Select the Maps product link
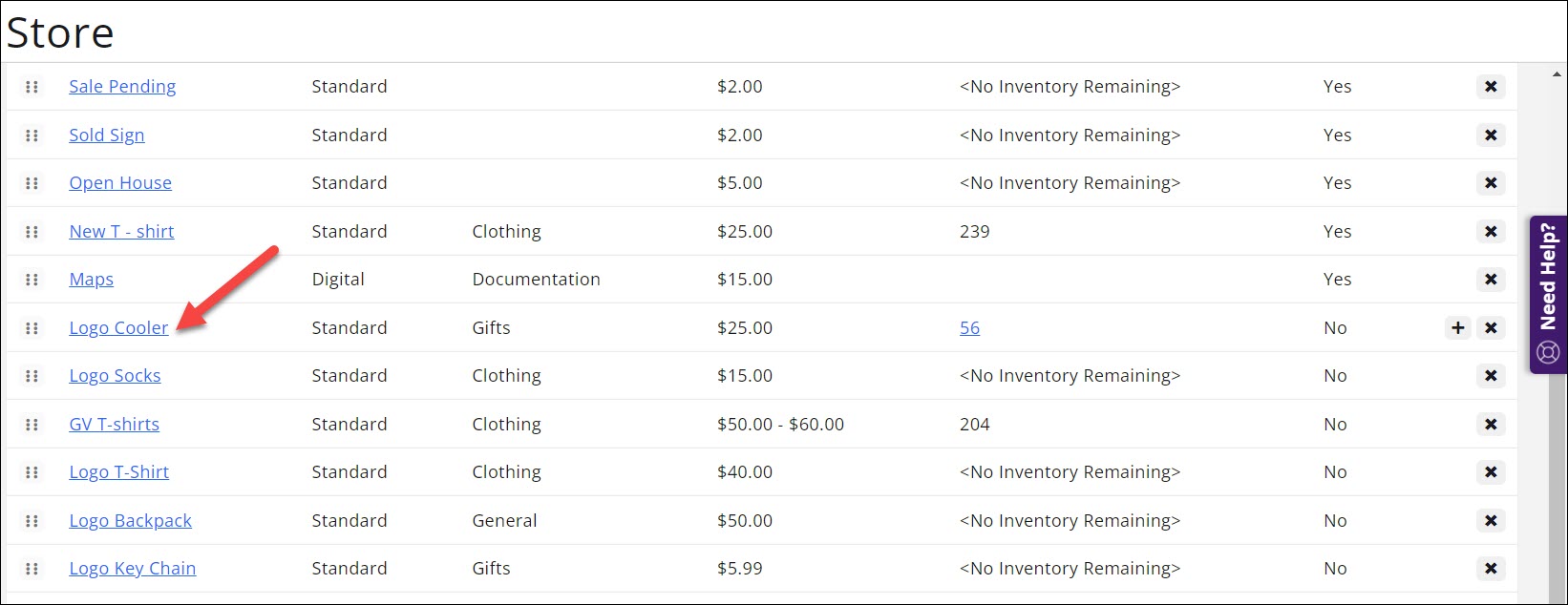 tap(91, 280)
